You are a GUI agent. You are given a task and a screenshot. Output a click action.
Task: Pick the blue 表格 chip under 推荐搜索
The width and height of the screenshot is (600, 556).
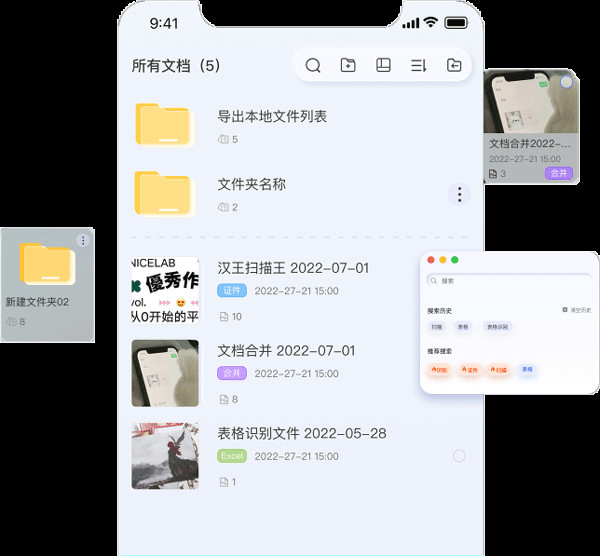click(x=527, y=369)
